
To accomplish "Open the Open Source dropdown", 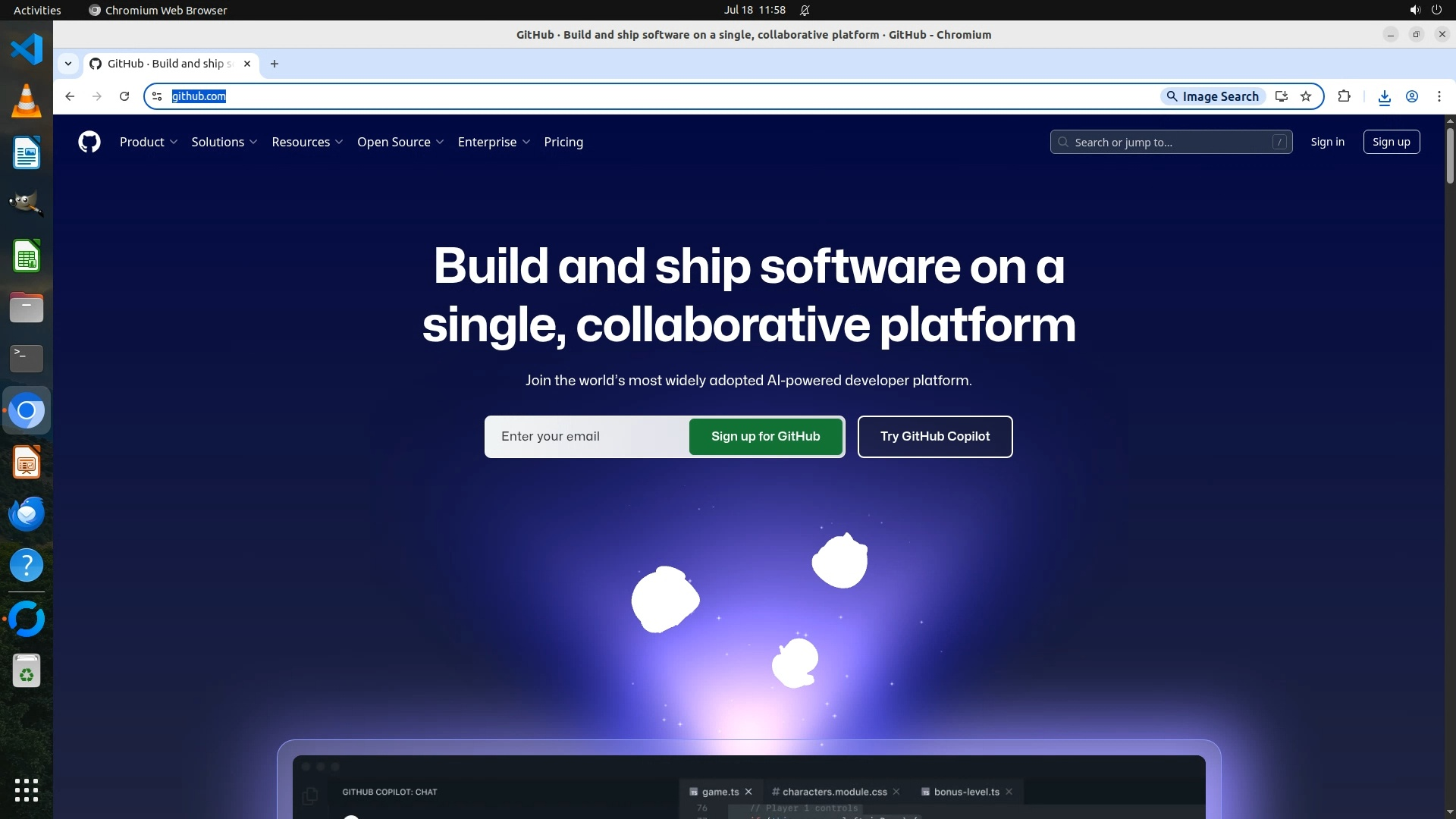I will [x=400, y=142].
